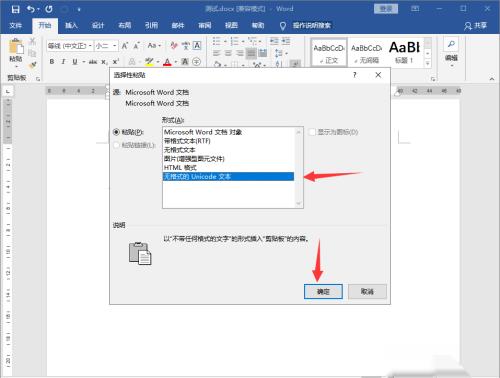
Task: Click the Numbering list icon
Action: 235,41
